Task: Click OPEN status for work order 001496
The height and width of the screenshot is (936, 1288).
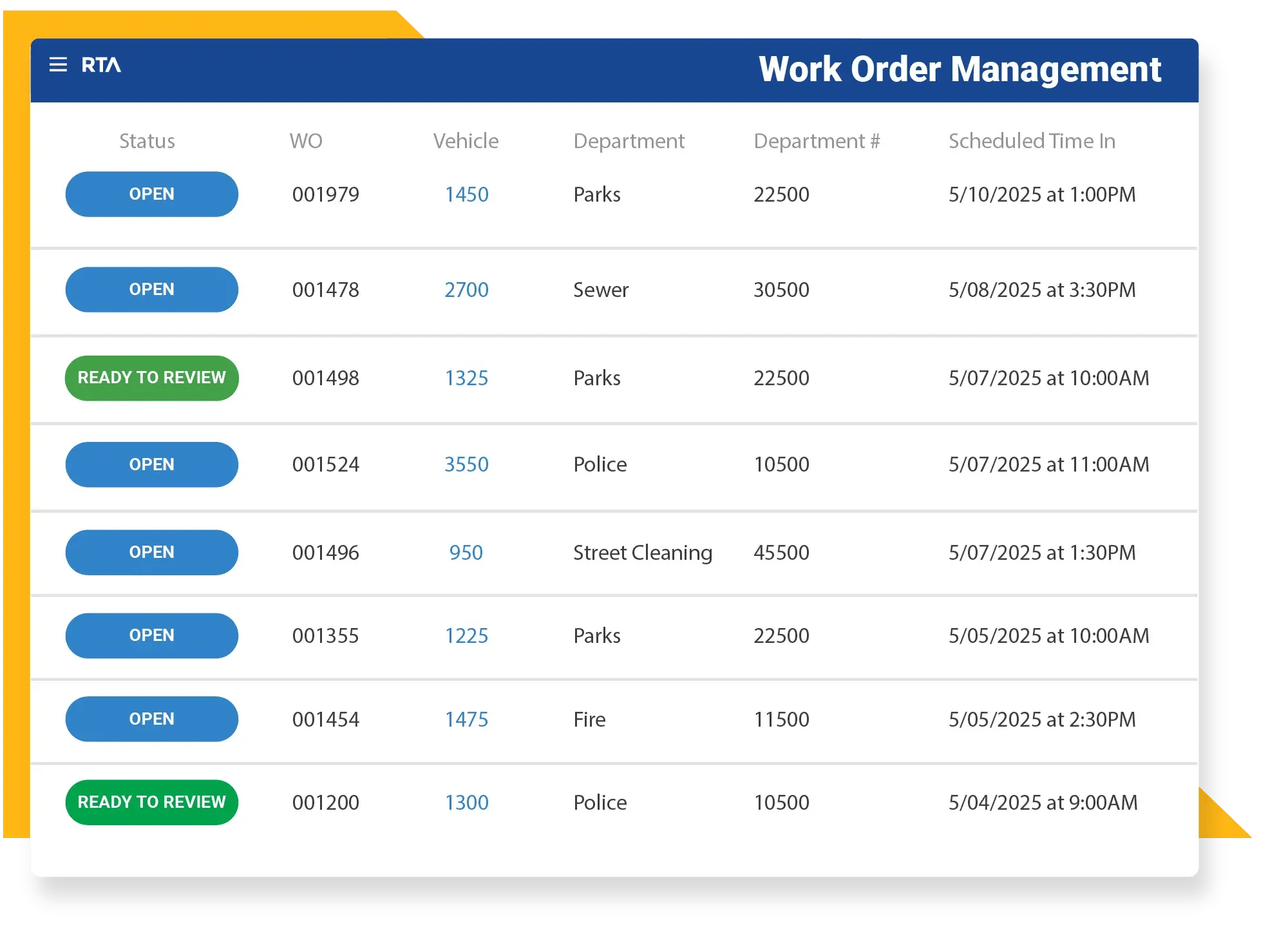Action: click(x=152, y=552)
